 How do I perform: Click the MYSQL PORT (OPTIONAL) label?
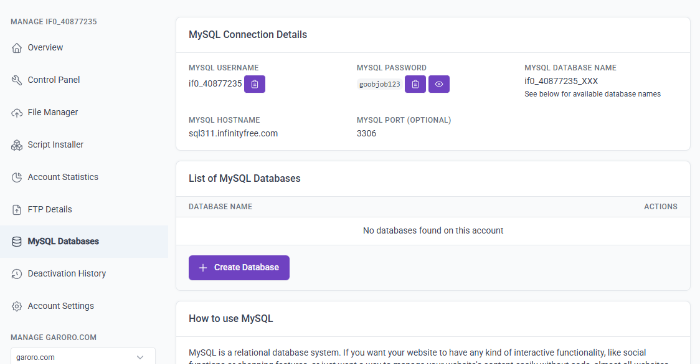click(x=404, y=120)
